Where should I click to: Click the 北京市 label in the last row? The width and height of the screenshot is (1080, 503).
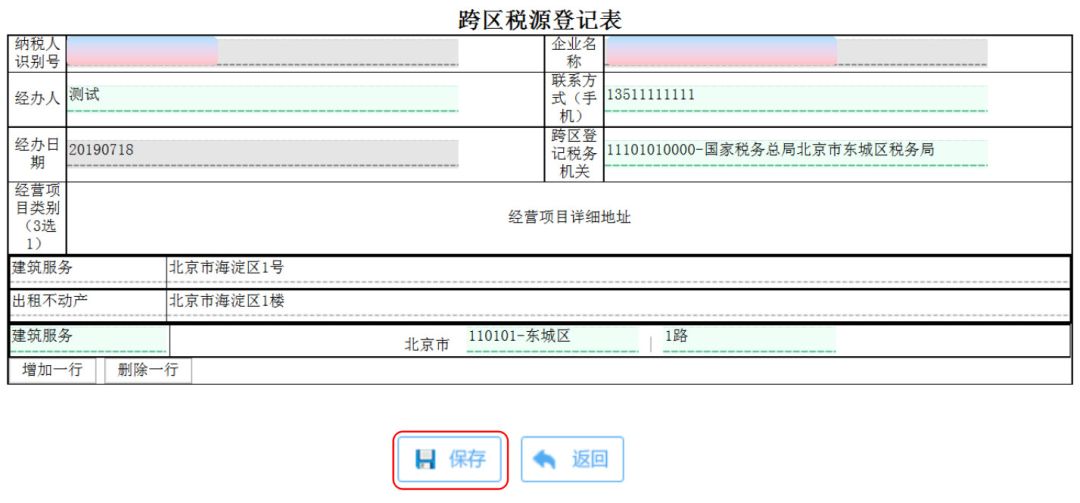426,345
